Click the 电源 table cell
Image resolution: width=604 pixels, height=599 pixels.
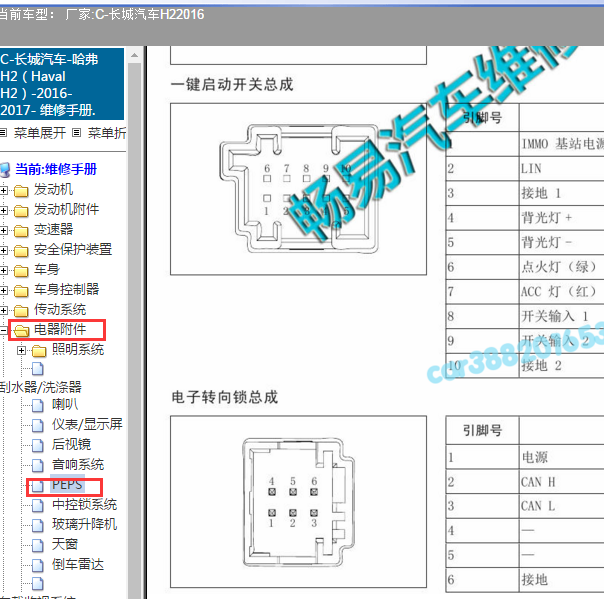click(x=562, y=457)
